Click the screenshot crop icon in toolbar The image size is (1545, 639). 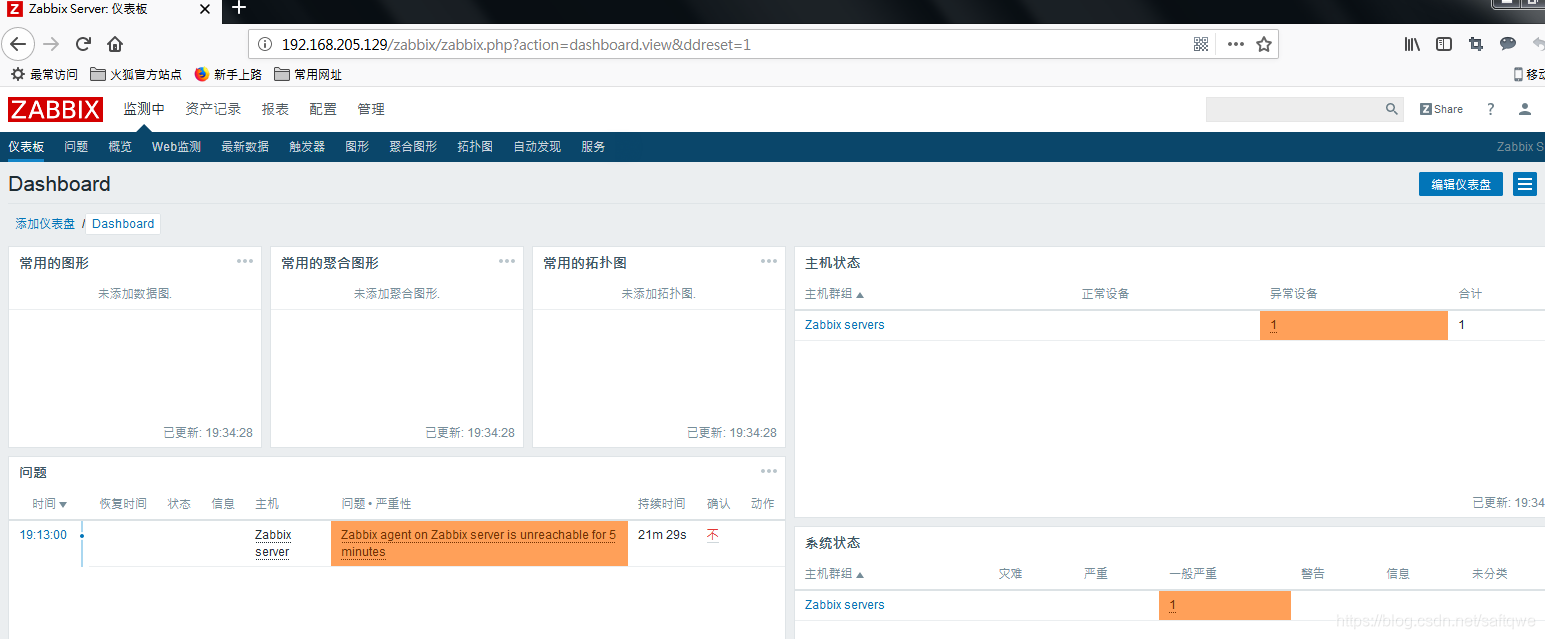click(x=1476, y=44)
